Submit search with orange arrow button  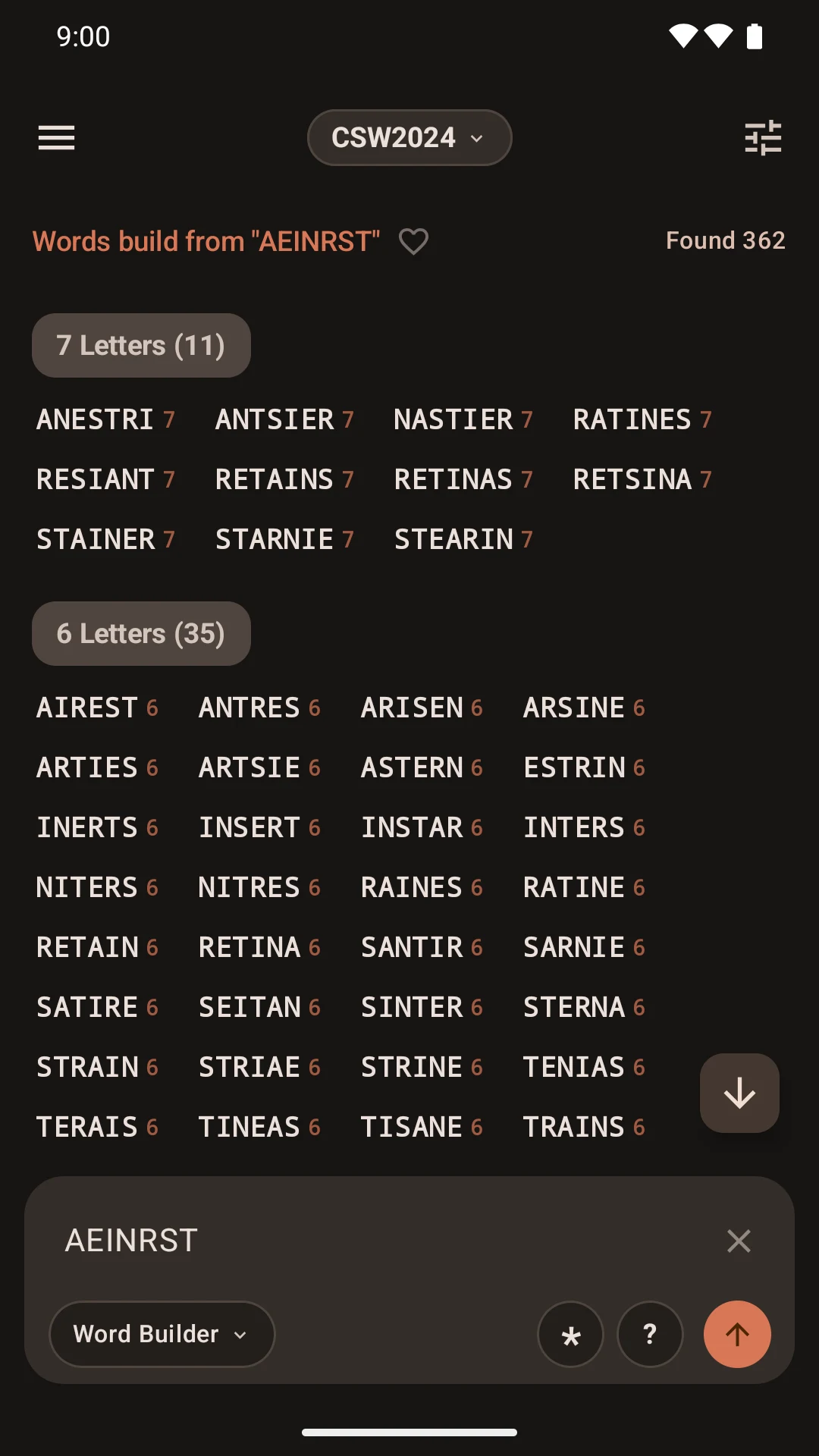(737, 1335)
